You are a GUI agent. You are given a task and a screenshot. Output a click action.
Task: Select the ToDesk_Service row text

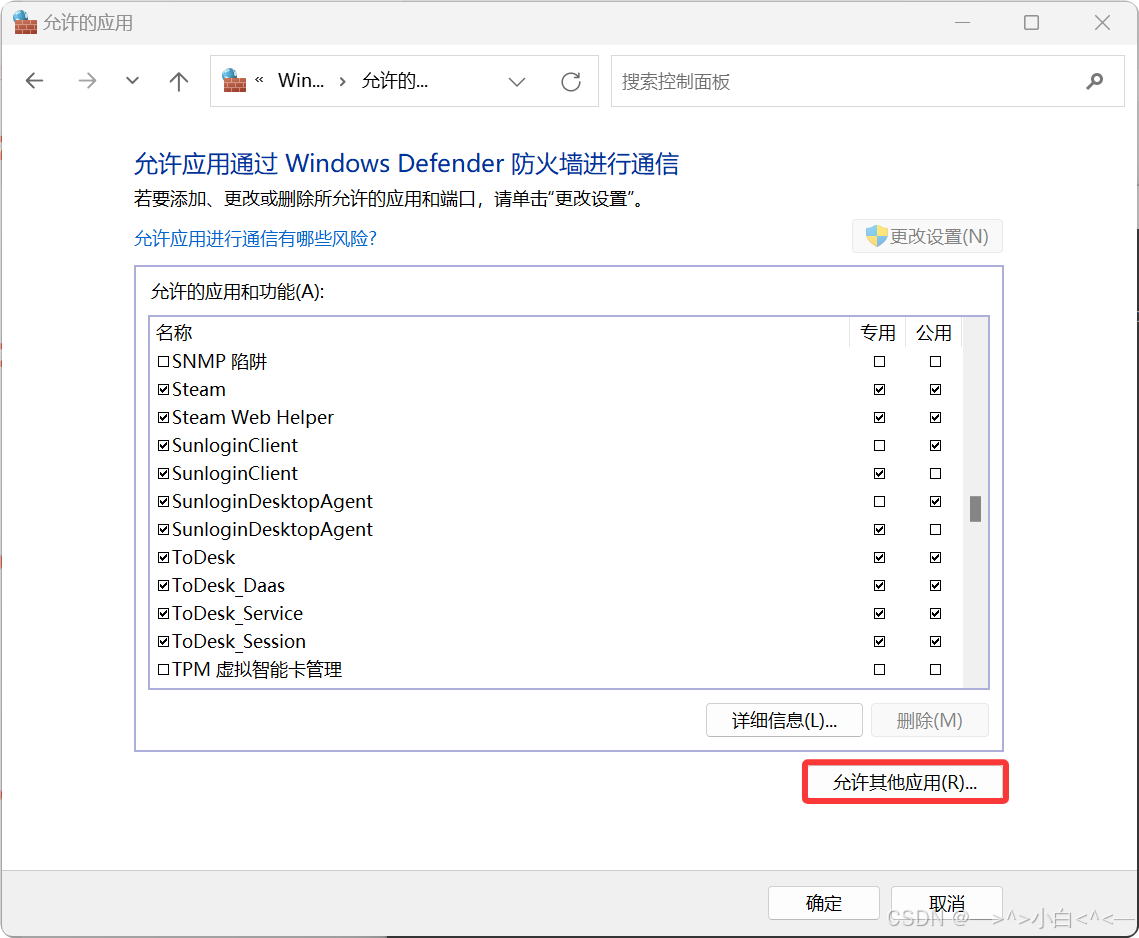coord(238,613)
